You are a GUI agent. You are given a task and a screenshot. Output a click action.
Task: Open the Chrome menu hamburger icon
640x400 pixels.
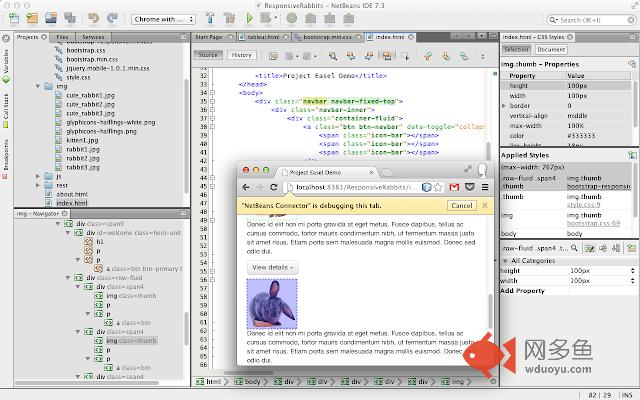pos(485,187)
